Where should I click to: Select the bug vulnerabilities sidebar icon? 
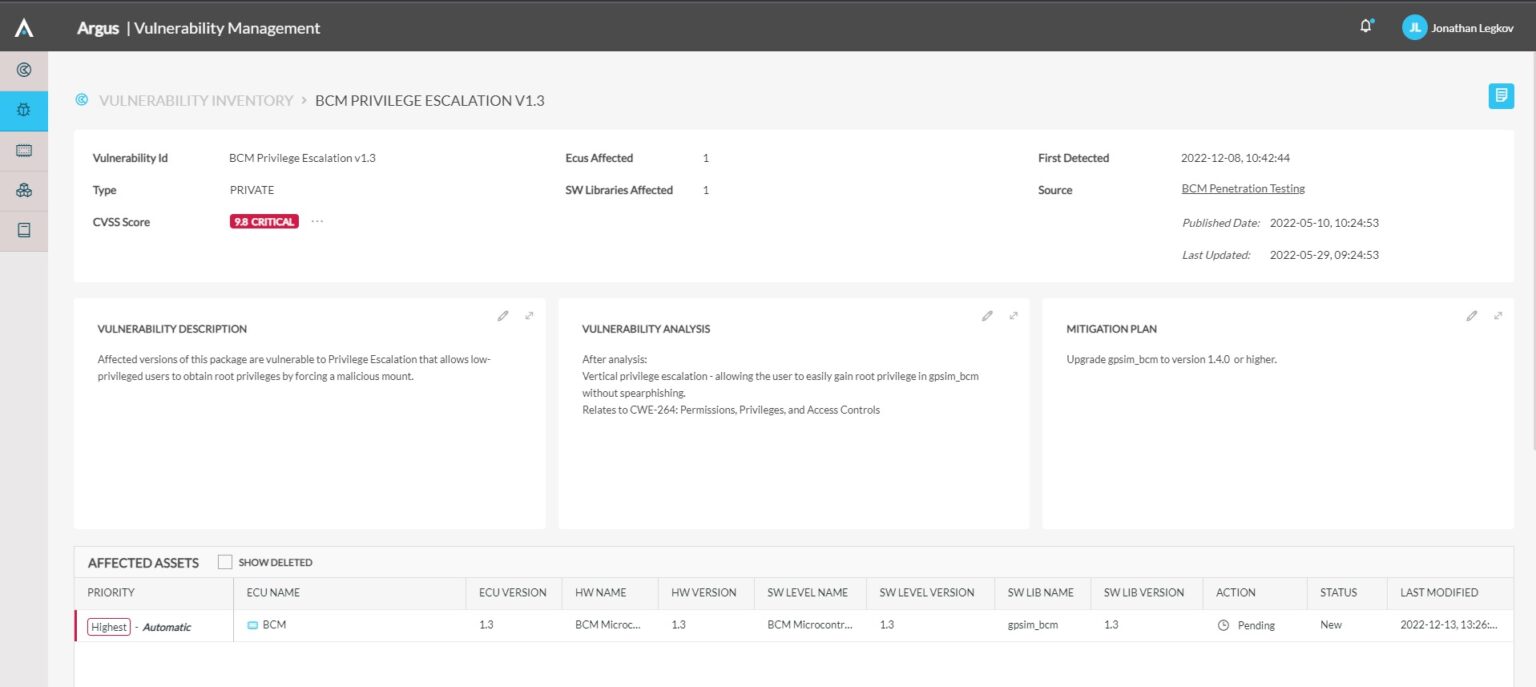24,110
